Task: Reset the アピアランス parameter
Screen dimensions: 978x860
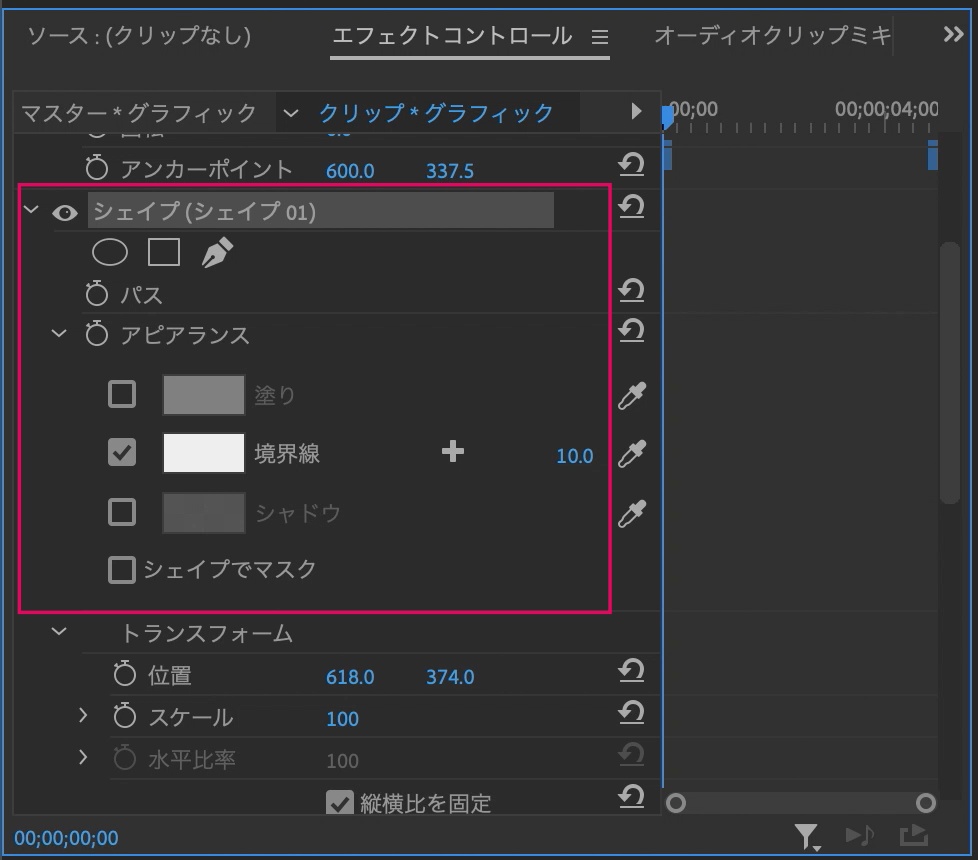Action: 631,331
